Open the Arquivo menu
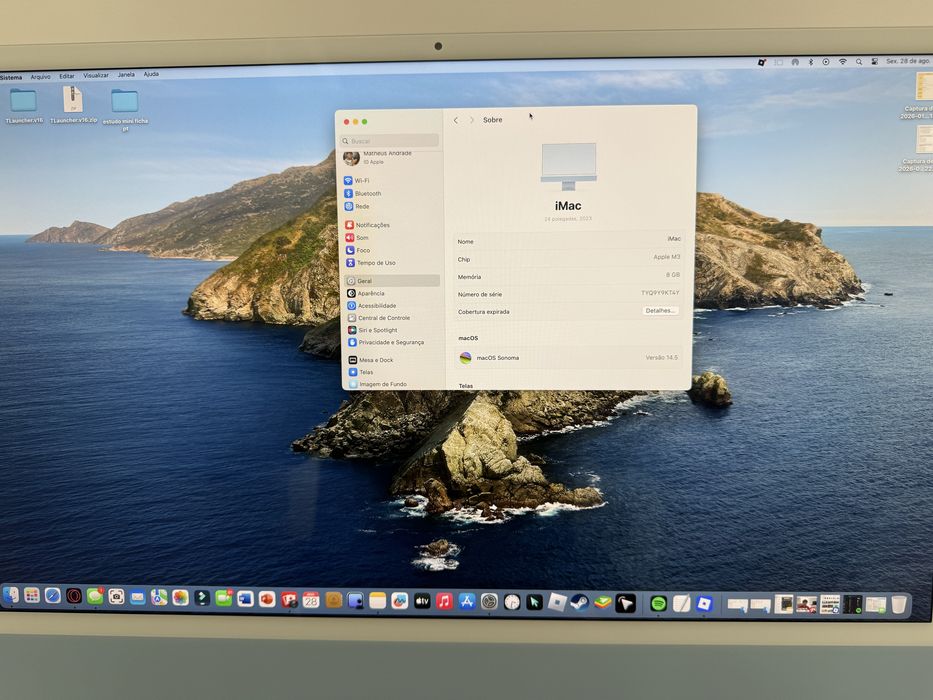933x700 pixels. pyautogui.click(x=40, y=77)
